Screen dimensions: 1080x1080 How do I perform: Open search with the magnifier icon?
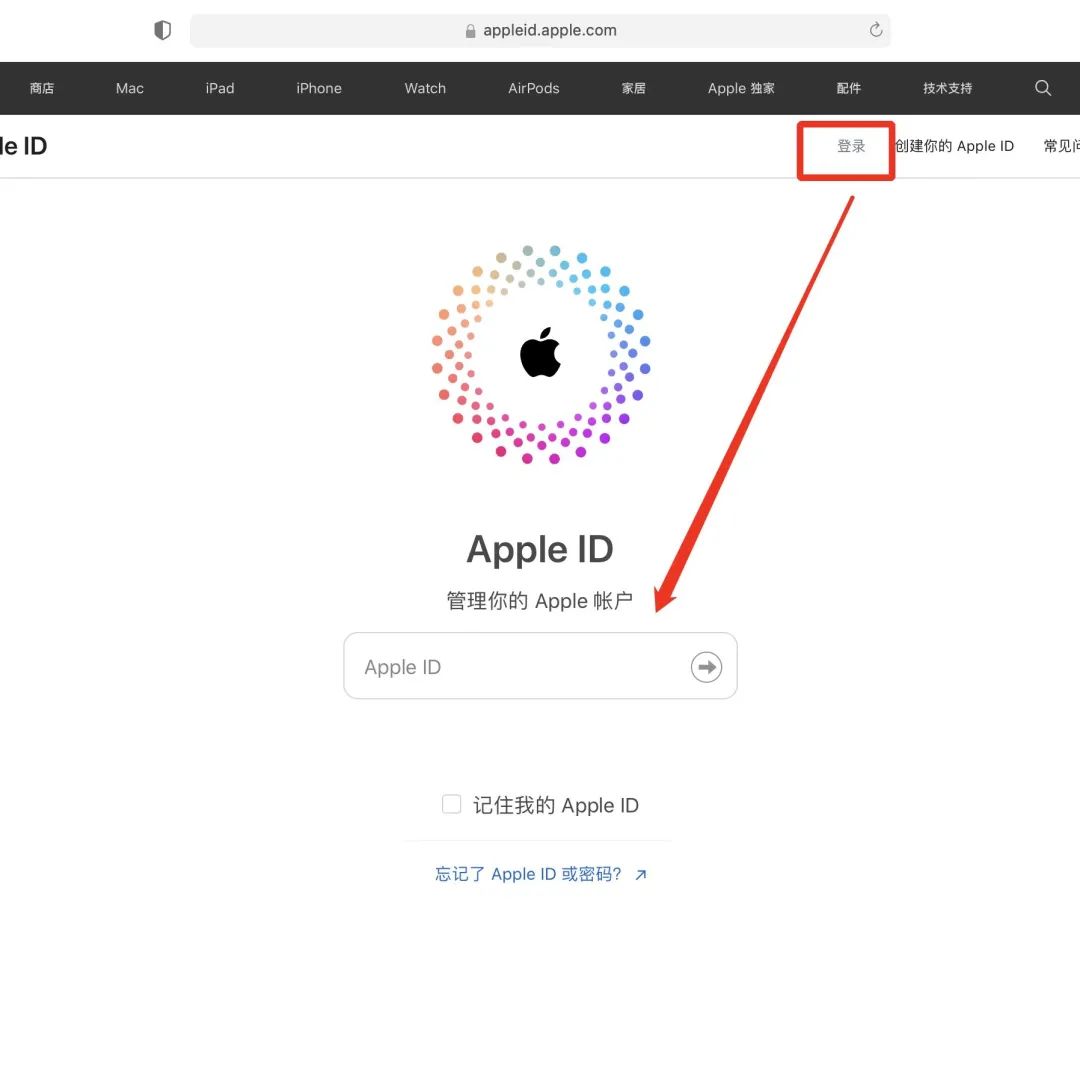(x=1043, y=87)
